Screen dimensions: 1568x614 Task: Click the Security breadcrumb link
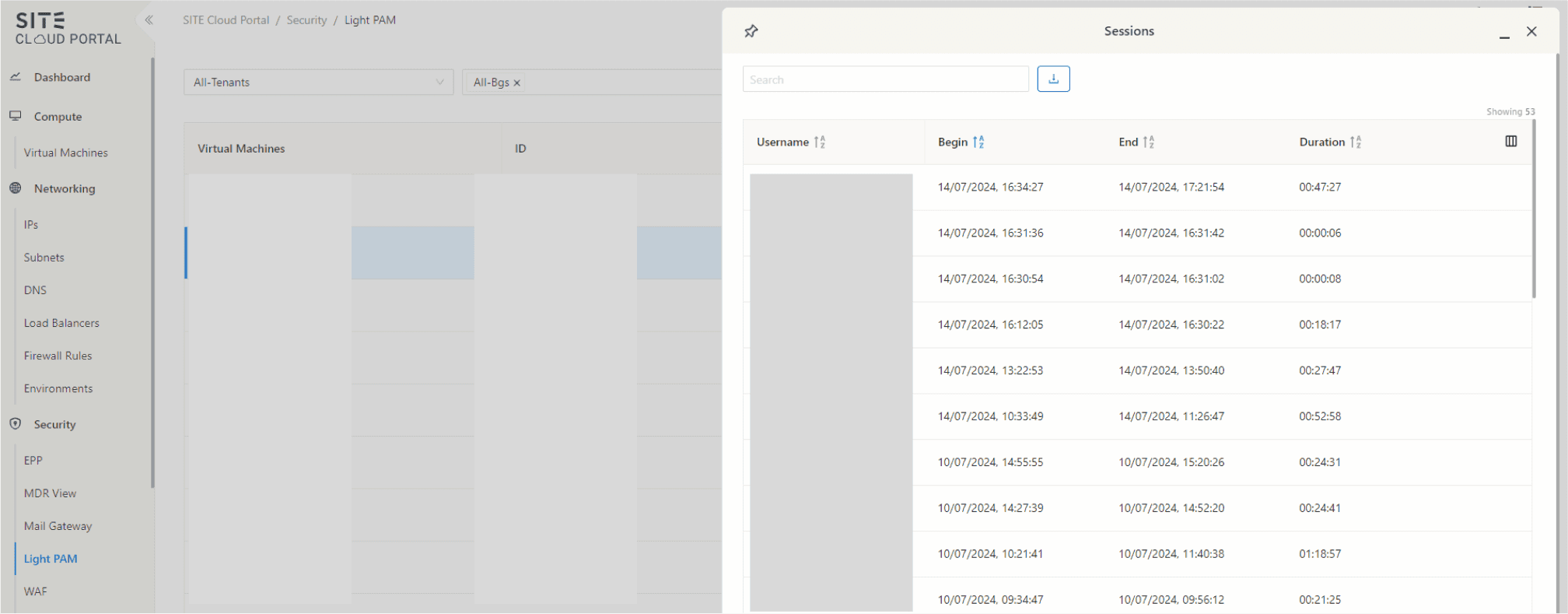pyautogui.click(x=306, y=20)
